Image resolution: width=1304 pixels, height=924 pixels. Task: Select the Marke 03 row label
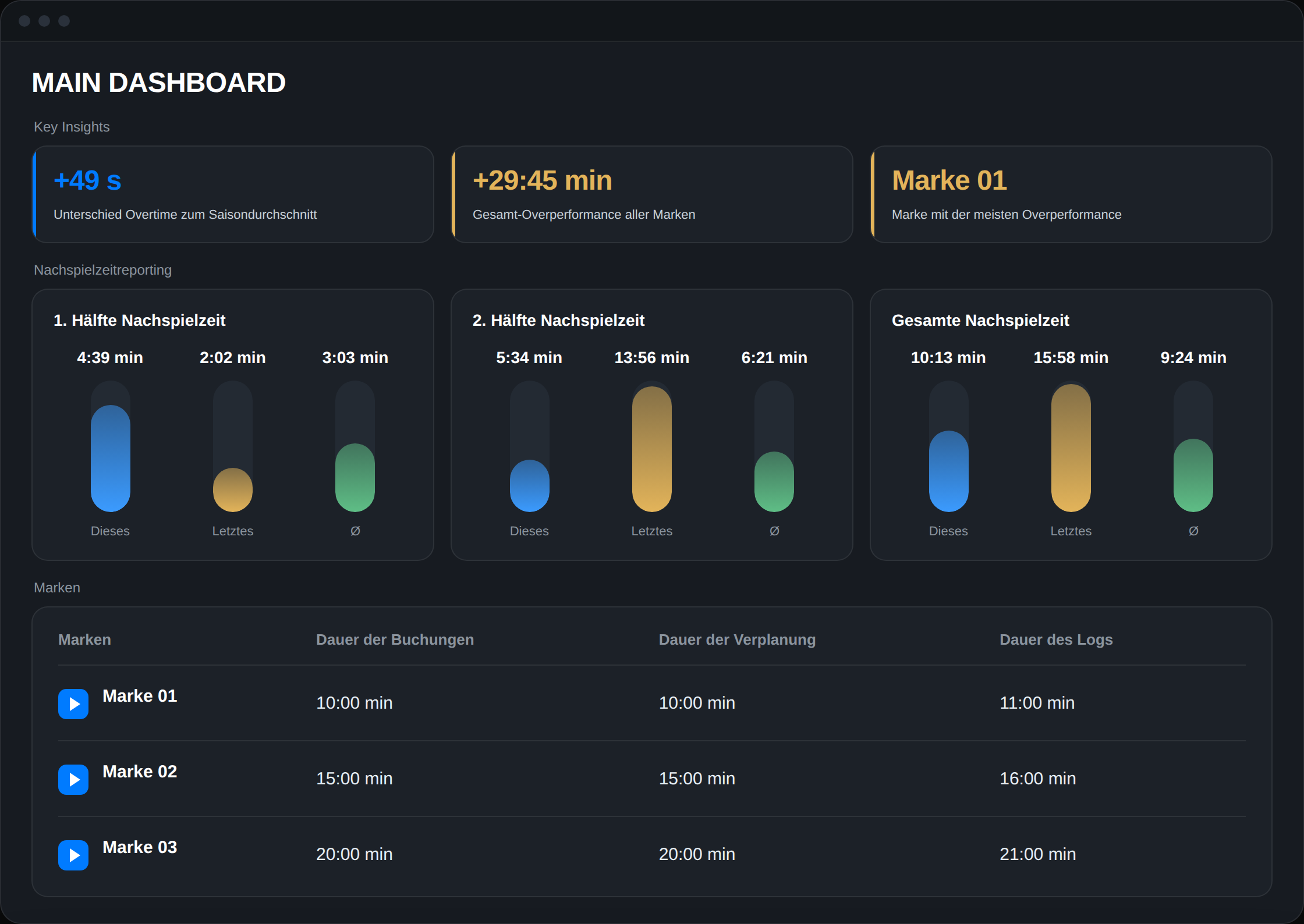pyautogui.click(x=140, y=847)
